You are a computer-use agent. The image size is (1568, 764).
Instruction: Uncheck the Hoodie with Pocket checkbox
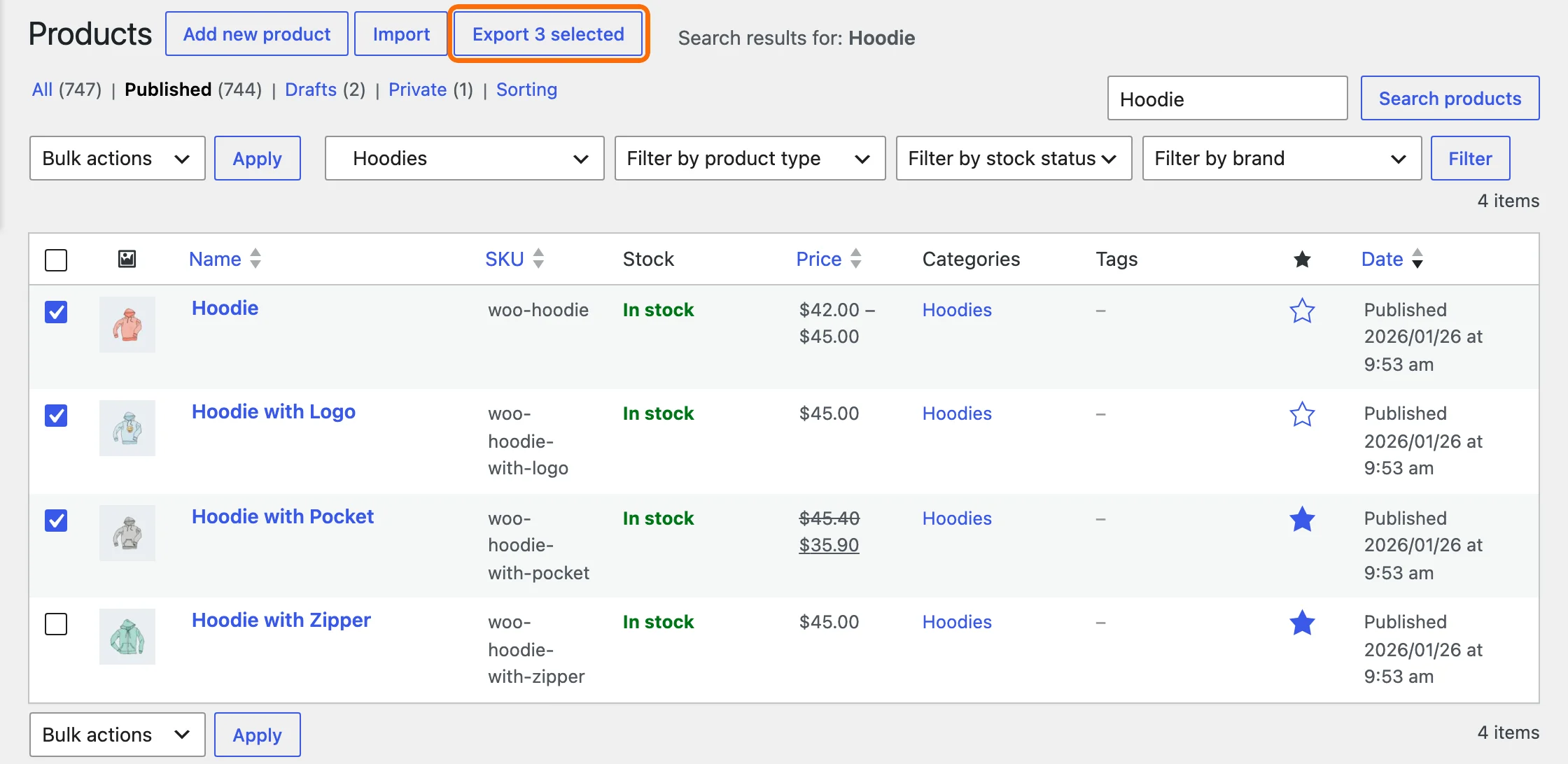56,521
